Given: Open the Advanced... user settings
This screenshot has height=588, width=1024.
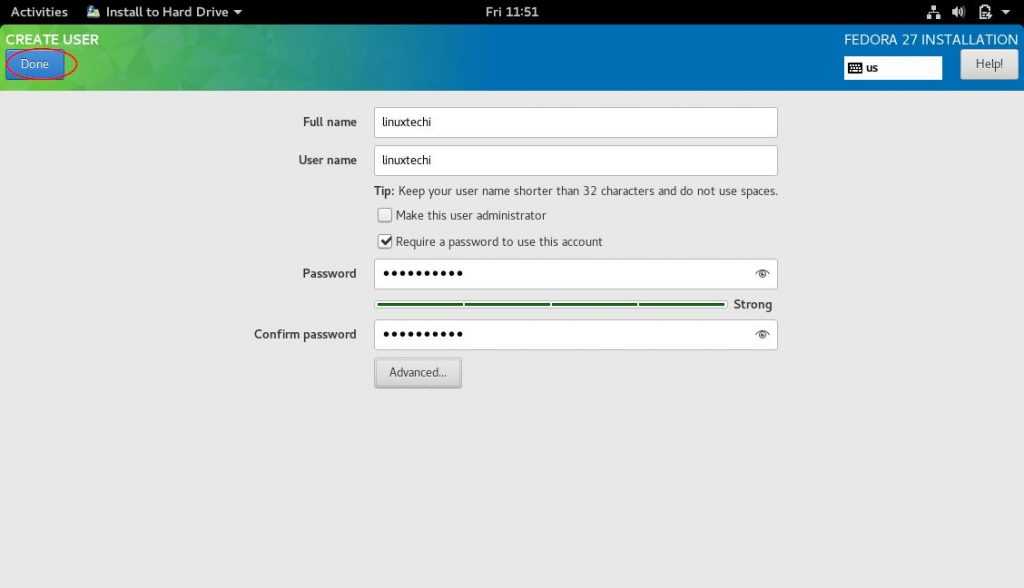Looking at the screenshot, I should (418, 372).
